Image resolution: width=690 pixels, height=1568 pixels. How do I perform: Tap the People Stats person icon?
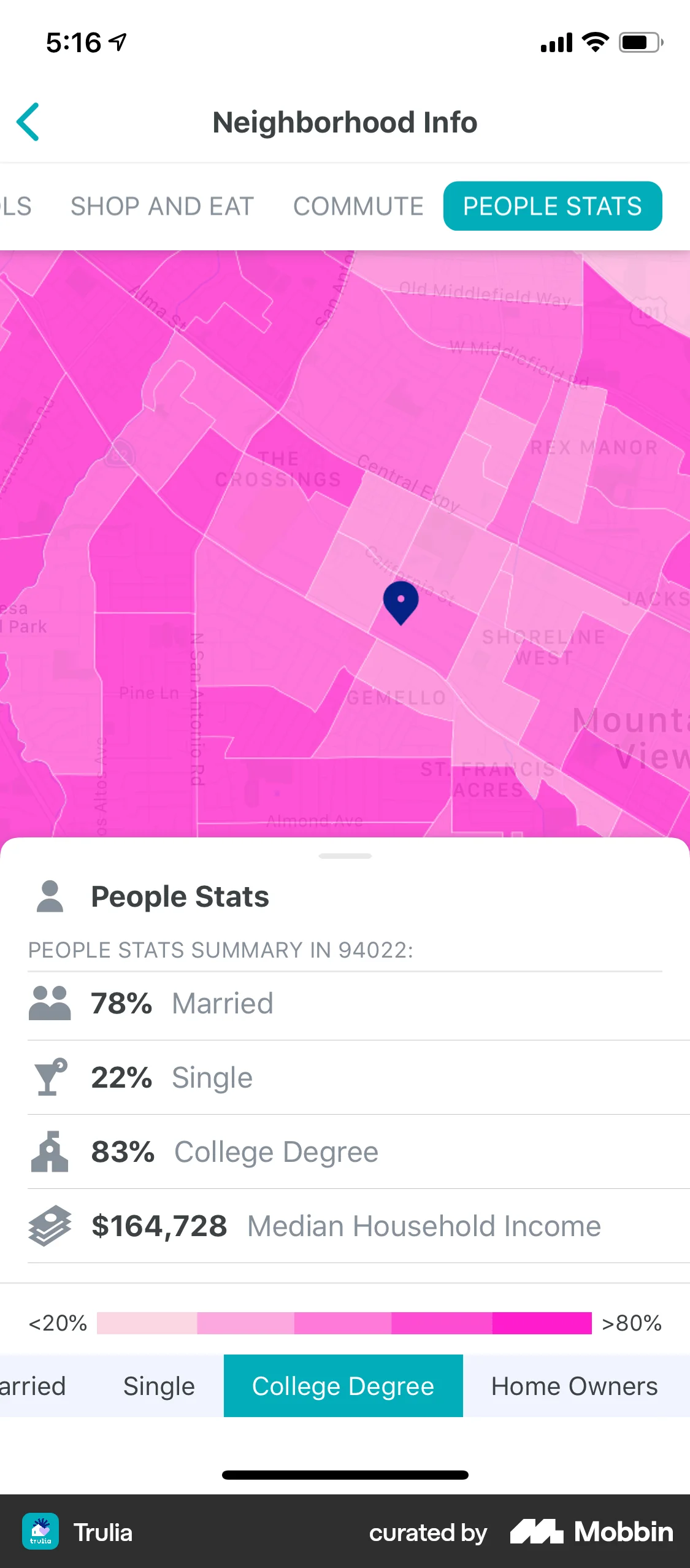(50, 896)
